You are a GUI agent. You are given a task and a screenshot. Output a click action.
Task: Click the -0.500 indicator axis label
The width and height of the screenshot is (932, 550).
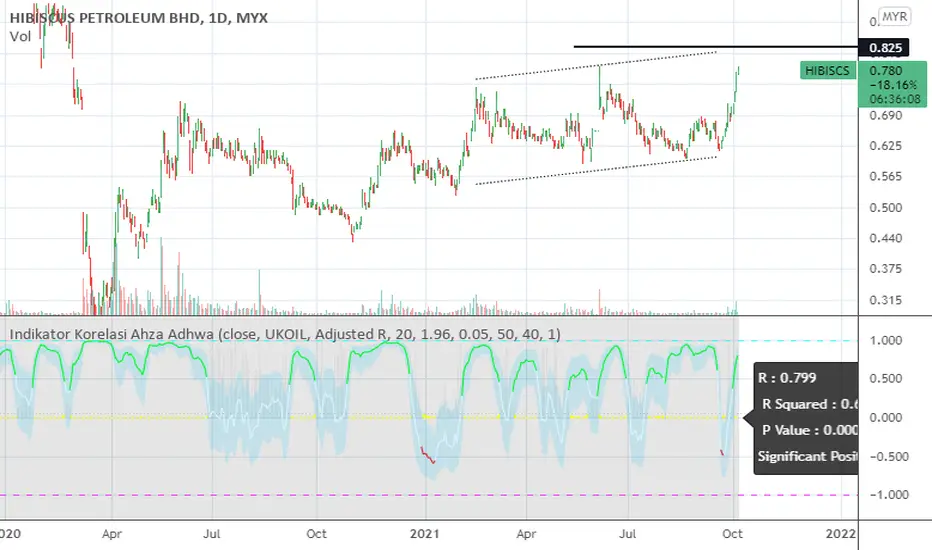[887, 457]
